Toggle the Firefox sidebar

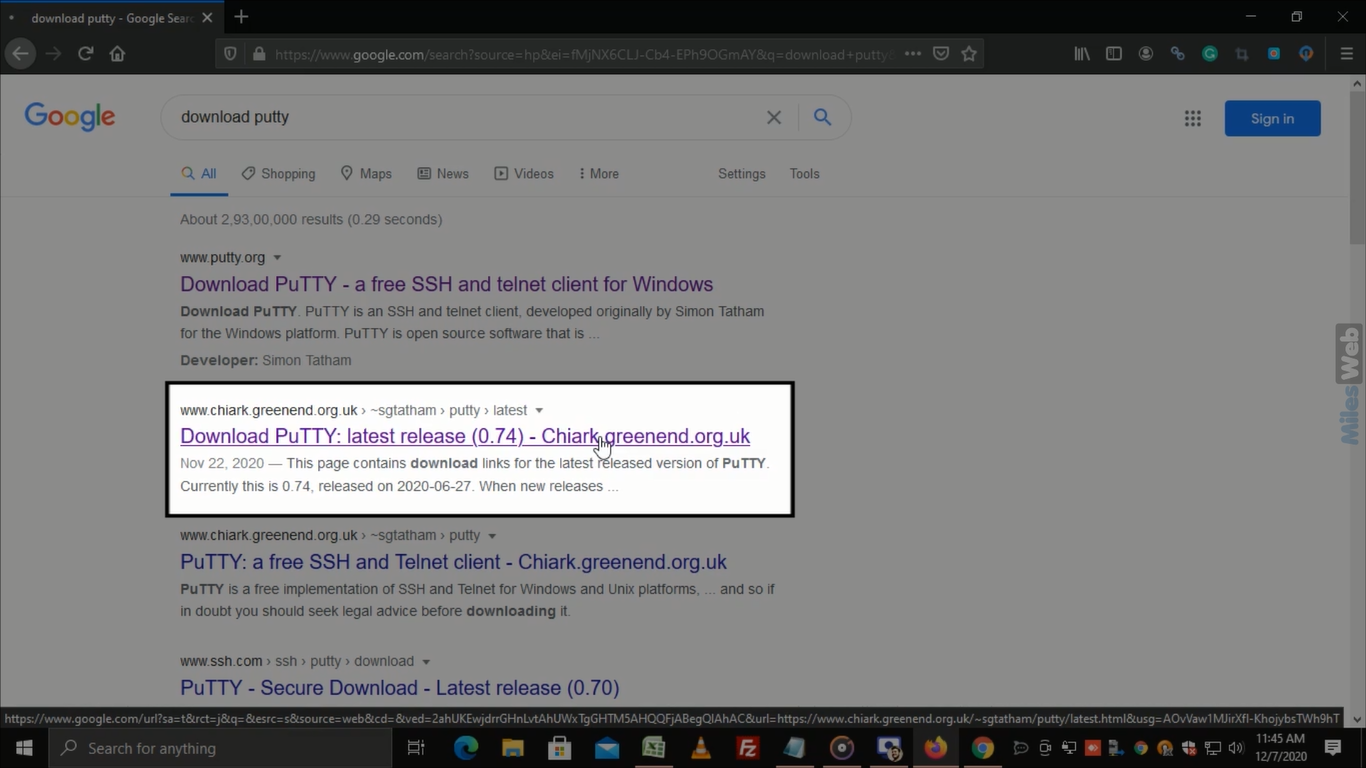coord(1113,54)
